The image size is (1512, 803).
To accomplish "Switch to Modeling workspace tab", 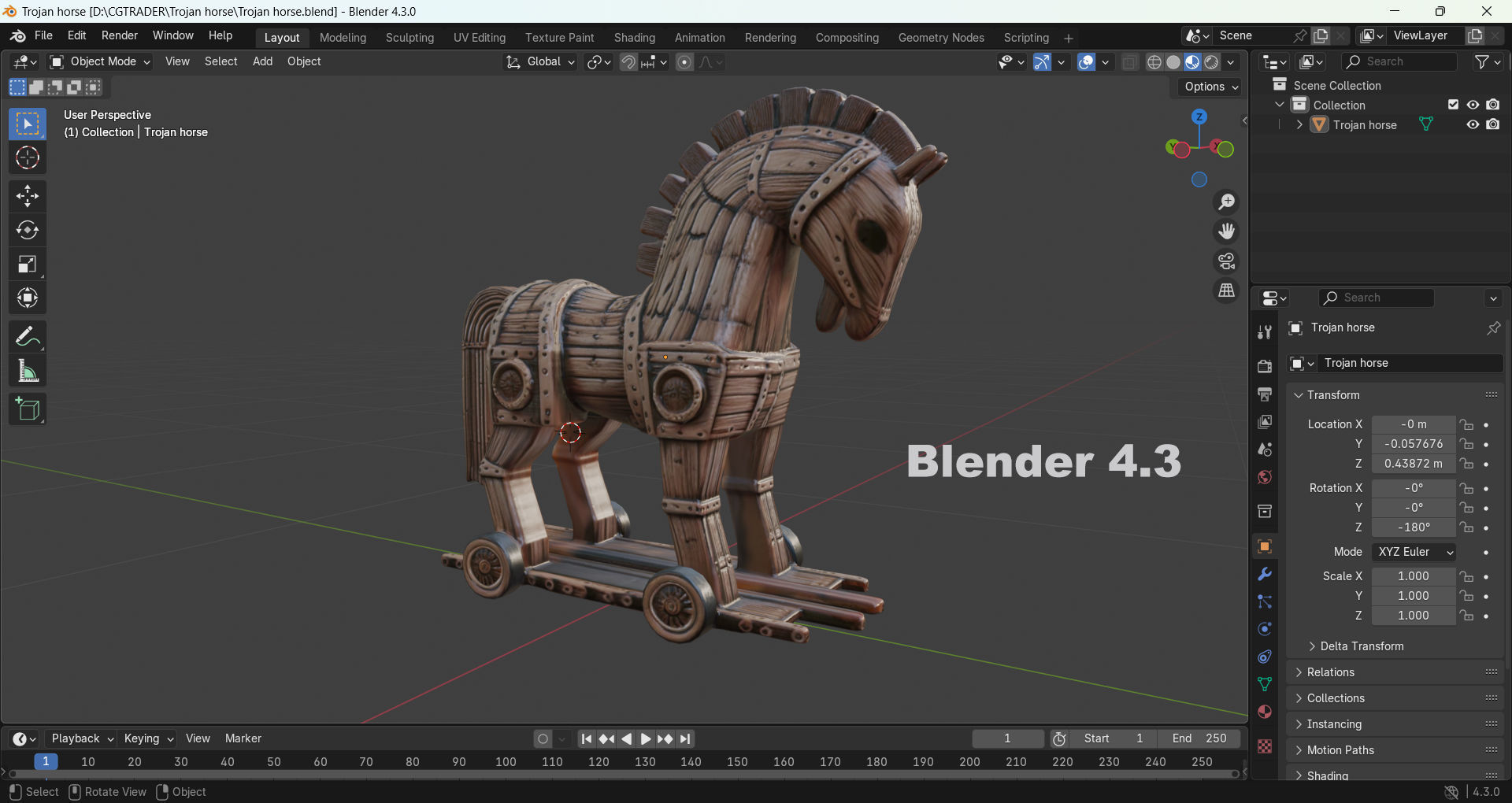I will tap(343, 38).
